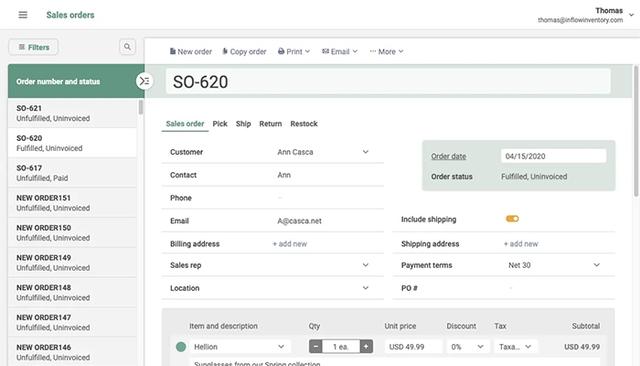The height and width of the screenshot is (366, 640).
Task: Click the Order date link label
Action: pos(449,156)
